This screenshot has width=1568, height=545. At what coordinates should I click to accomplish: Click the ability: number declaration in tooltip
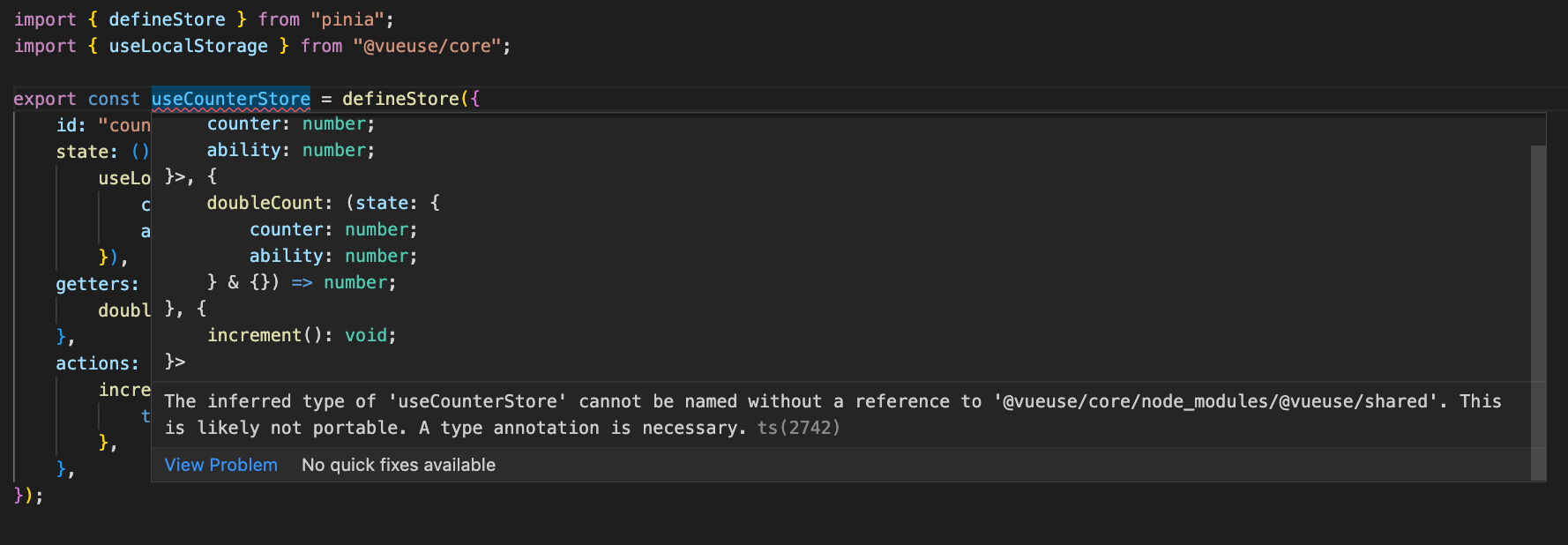click(x=289, y=150)
